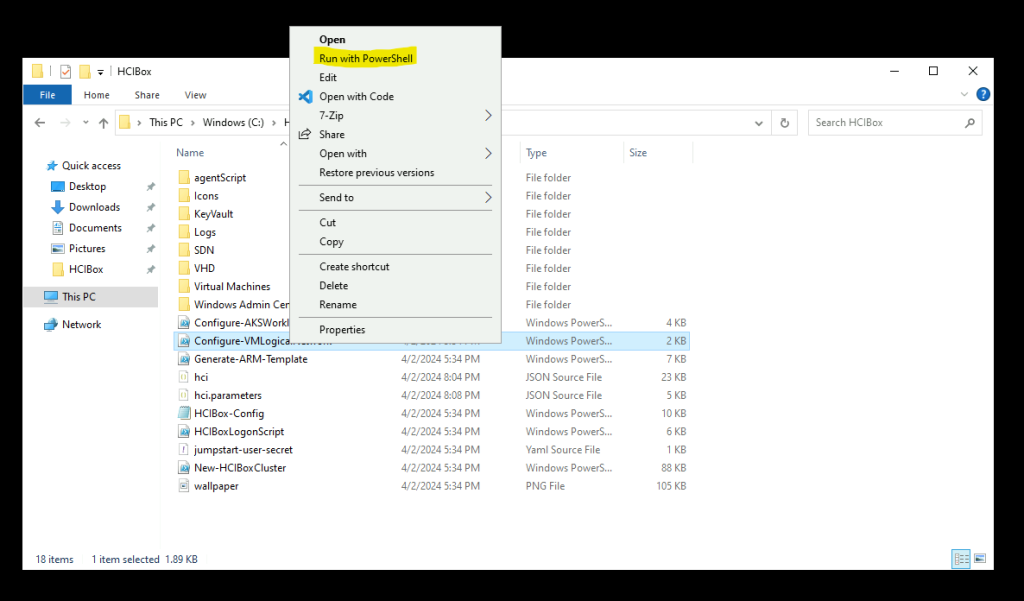Viewport: 1024px width, 601px height.
Task: Expand the 7-Zip submenu
Action: tap(487, 116)
